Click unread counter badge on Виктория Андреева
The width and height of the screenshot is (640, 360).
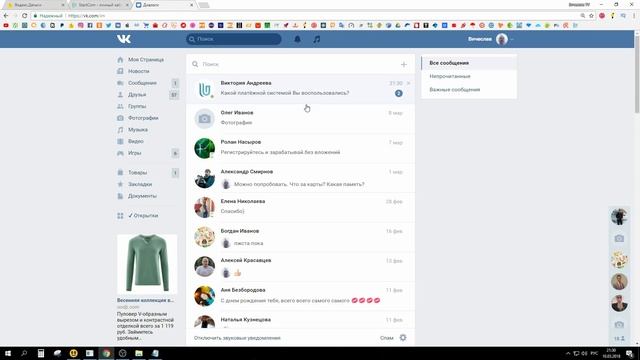tap(398, 93)
